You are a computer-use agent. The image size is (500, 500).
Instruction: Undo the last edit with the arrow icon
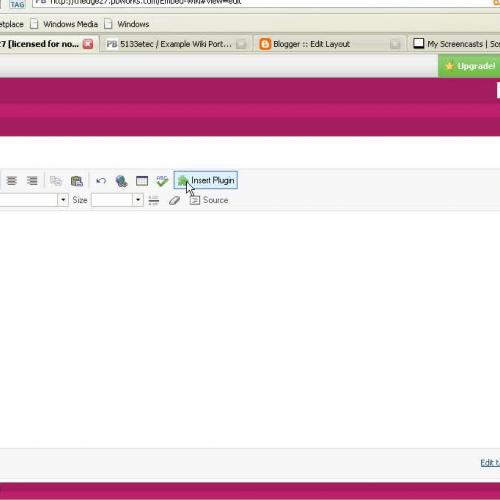[x=101, y=181]
